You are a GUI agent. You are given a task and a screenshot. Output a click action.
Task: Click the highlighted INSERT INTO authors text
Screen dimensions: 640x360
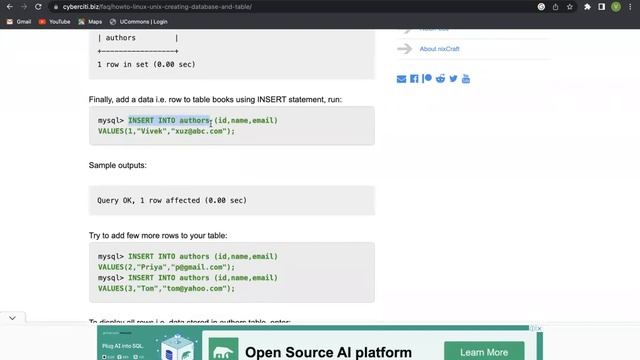pos(169,120)
